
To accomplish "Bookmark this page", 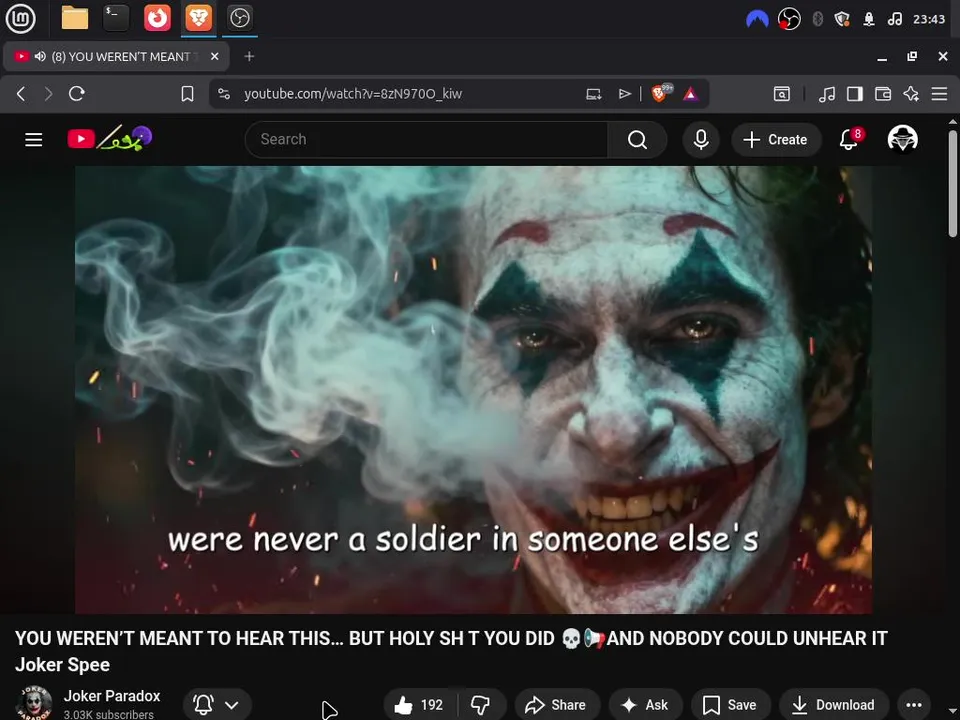I will pos(187,94).
